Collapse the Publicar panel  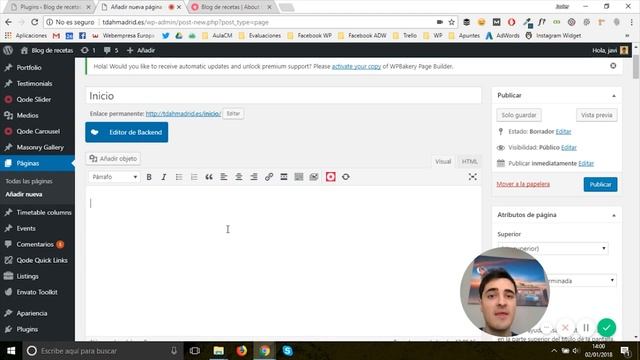614,96
